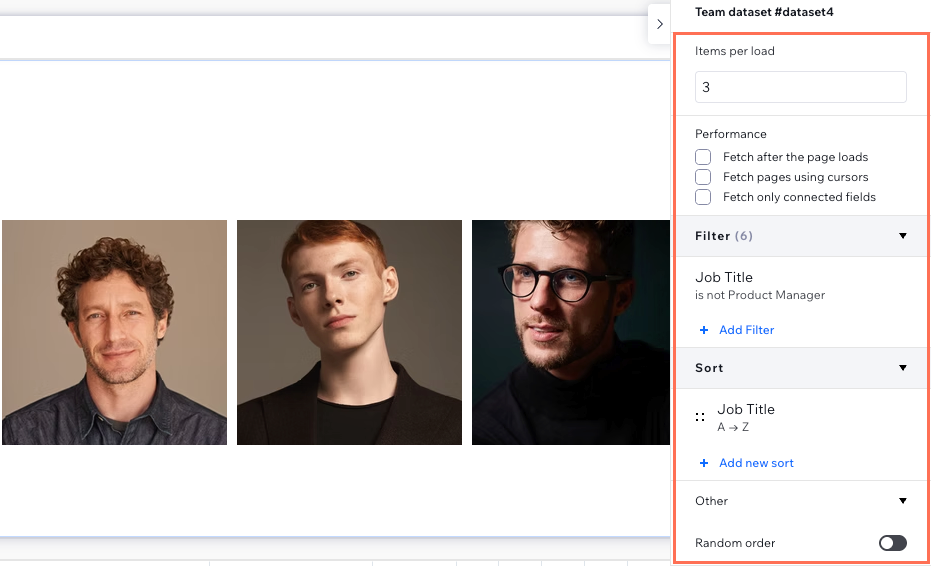The width and height of the screenshot is (931, 566).
Task: Toggle the Random order switch
Action: tap(892, 543)
